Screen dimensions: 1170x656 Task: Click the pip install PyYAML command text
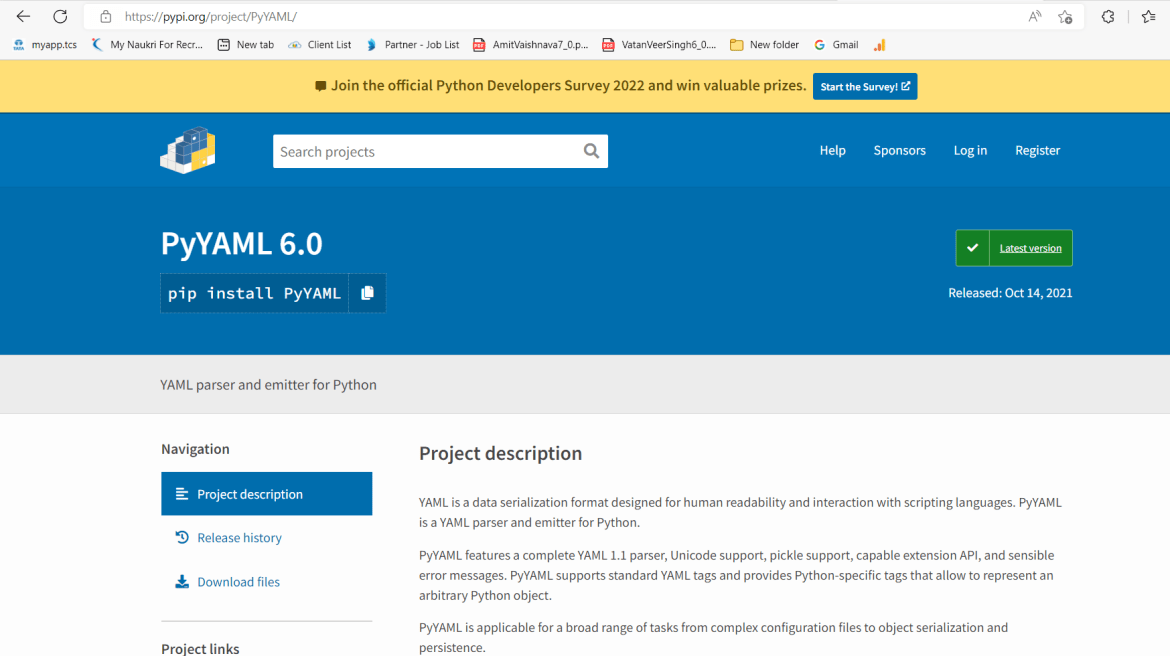[254, 293]
